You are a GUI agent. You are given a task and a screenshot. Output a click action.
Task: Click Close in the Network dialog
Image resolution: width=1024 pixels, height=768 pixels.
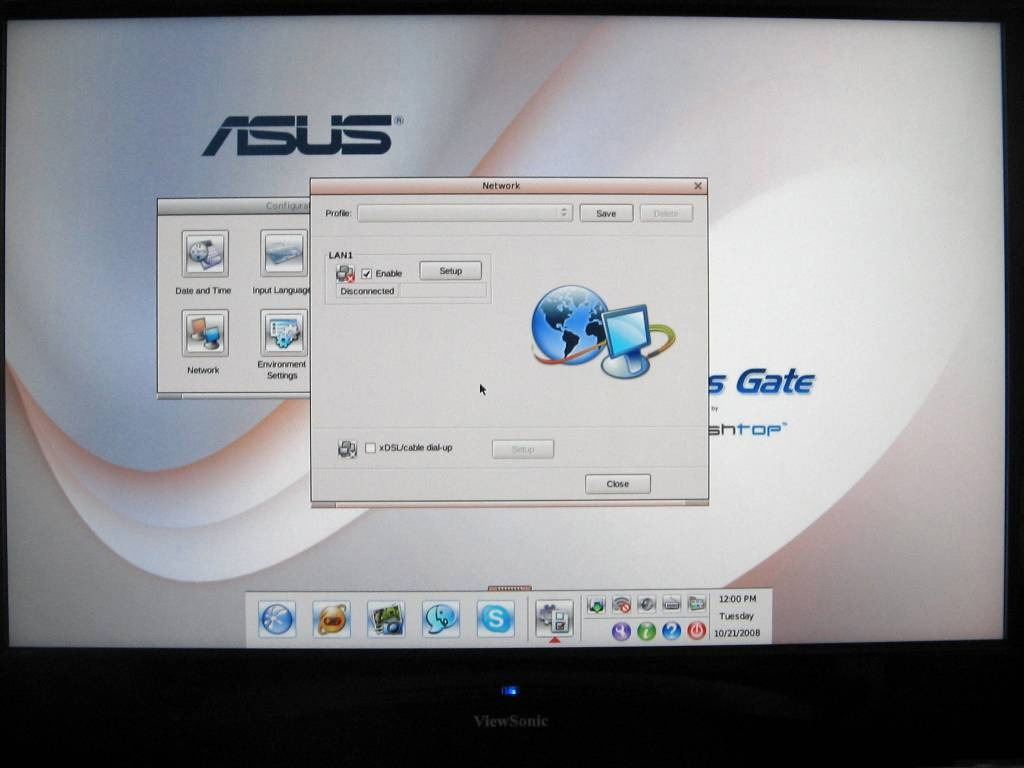(x=618, y=484)
